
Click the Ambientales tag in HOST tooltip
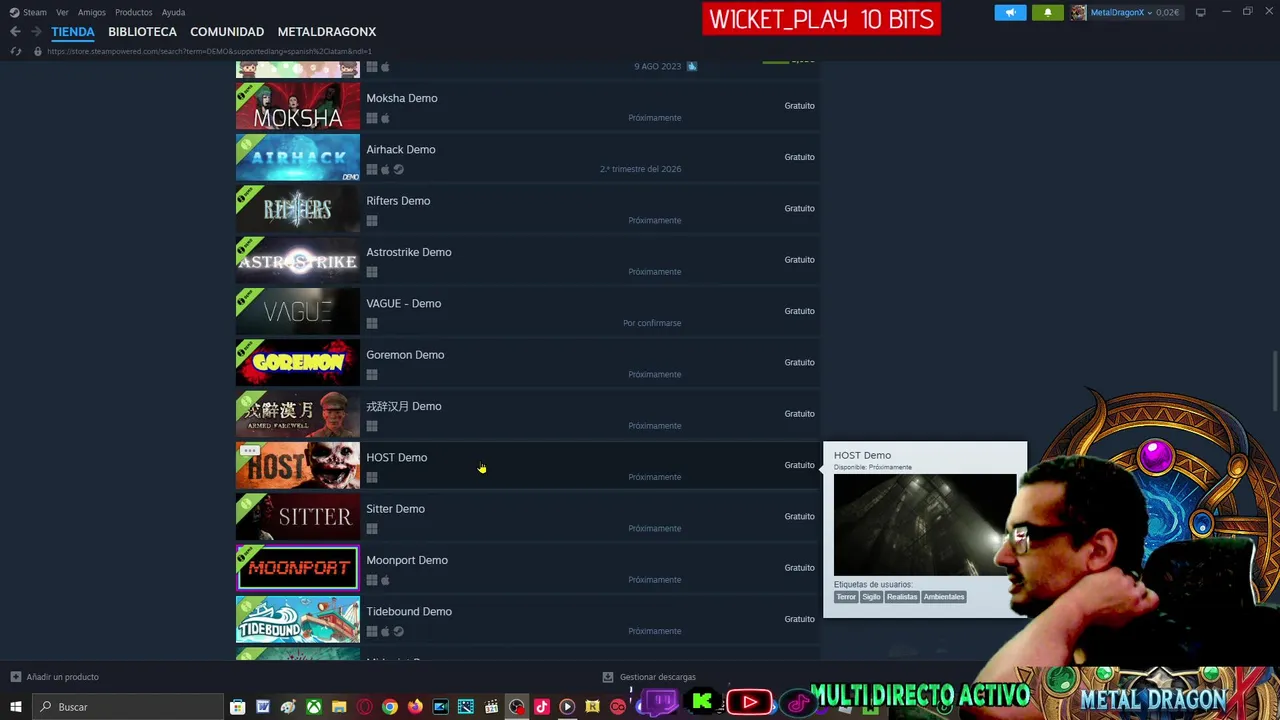944,597
